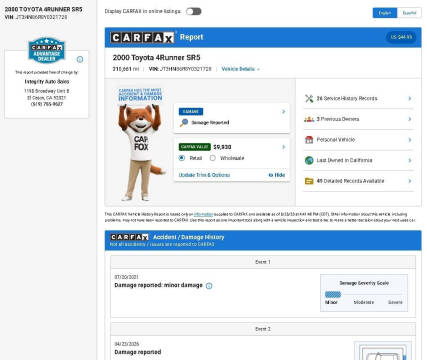Click the Damage reported: minor damage text
This screenshot has width=427, height=360.
[158, 285]
